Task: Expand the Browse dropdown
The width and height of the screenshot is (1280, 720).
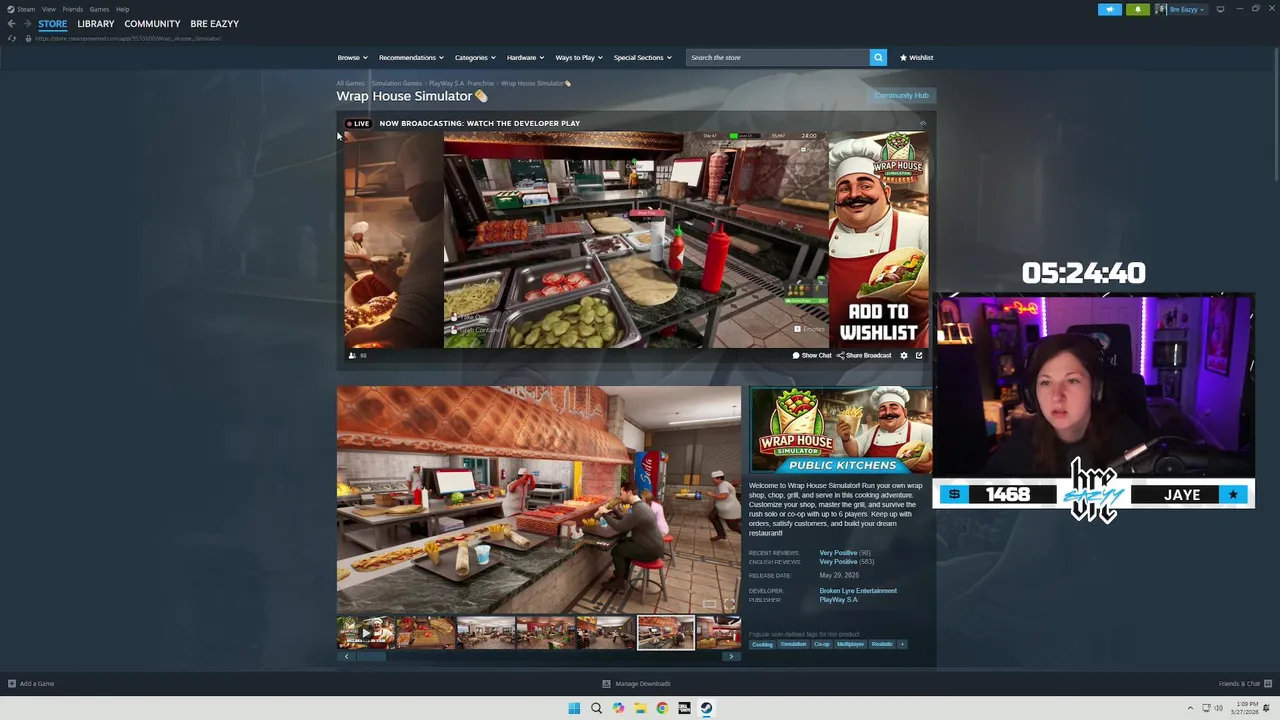Action: click(x=352, y=57)
